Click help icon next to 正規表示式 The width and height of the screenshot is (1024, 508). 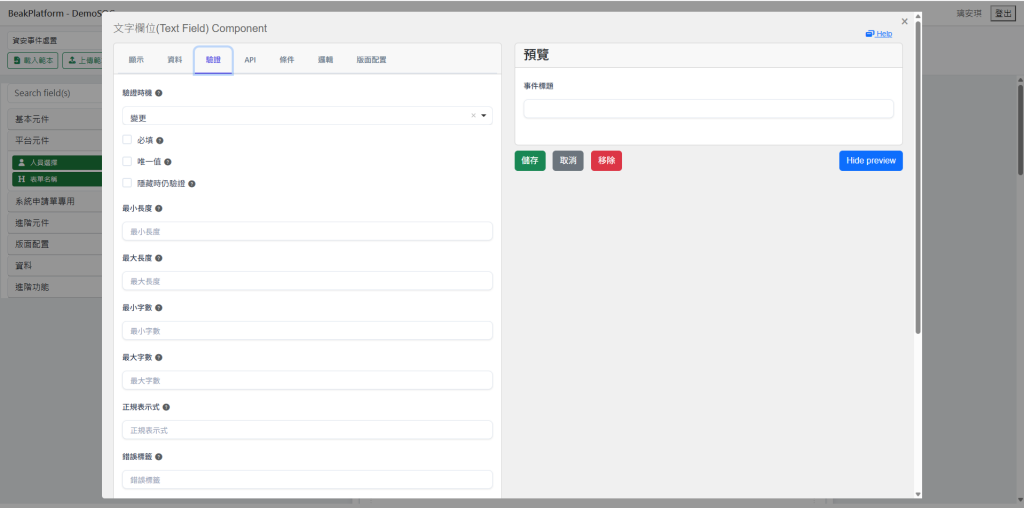[166, 407]
